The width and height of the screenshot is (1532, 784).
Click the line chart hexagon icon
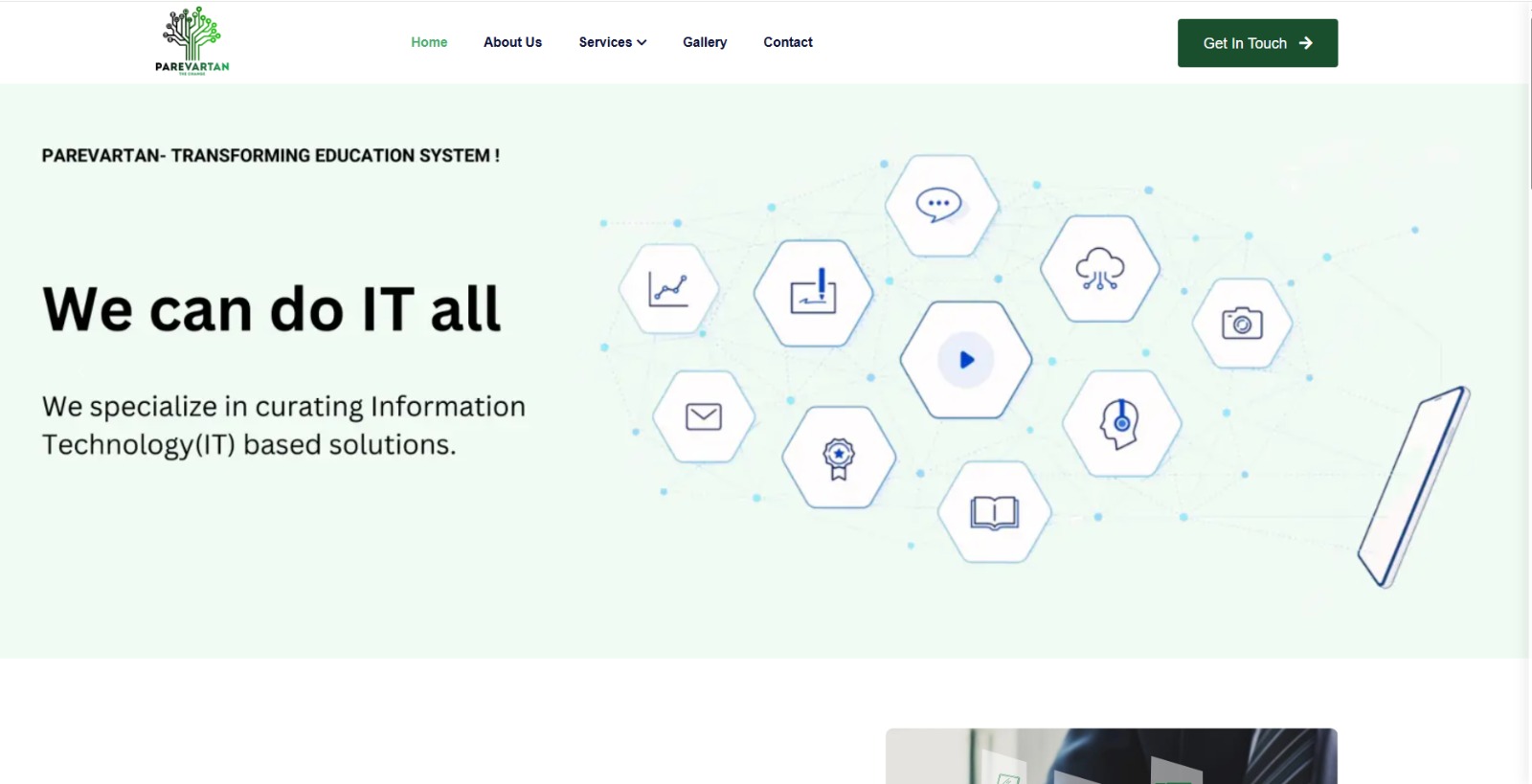tap(668, 289)
